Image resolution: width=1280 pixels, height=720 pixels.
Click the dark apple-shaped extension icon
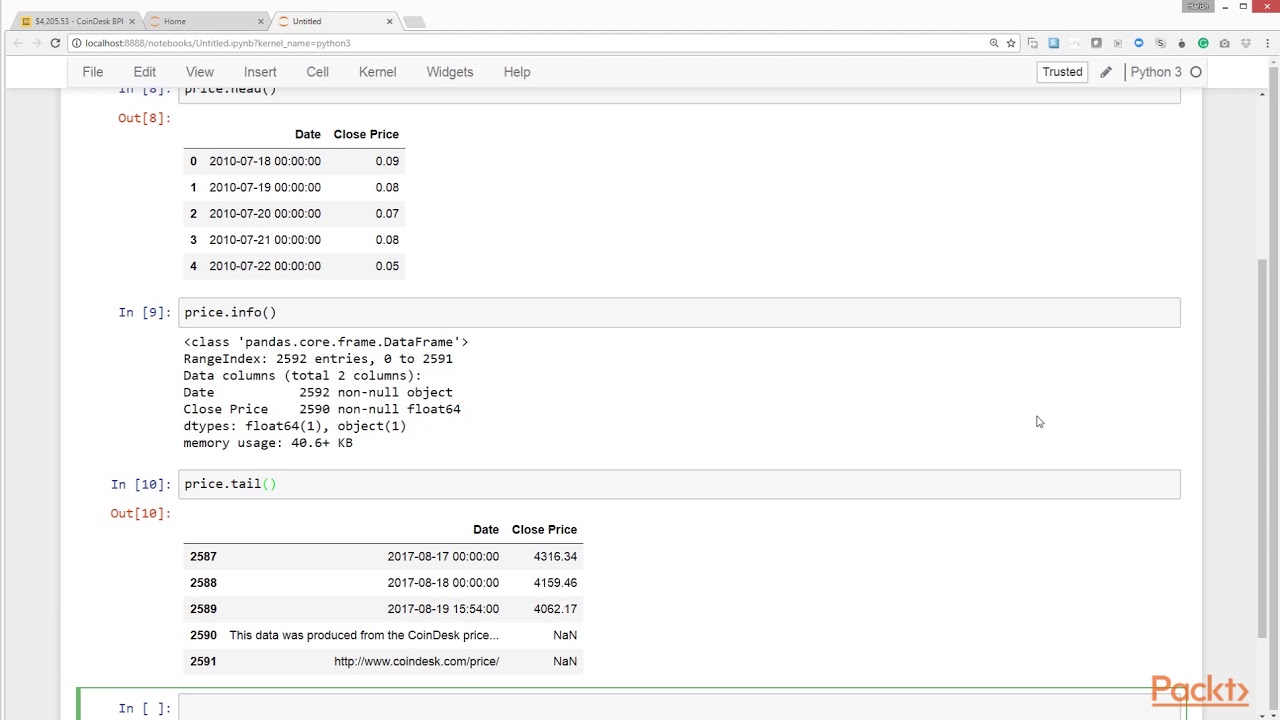point(1182,43)
